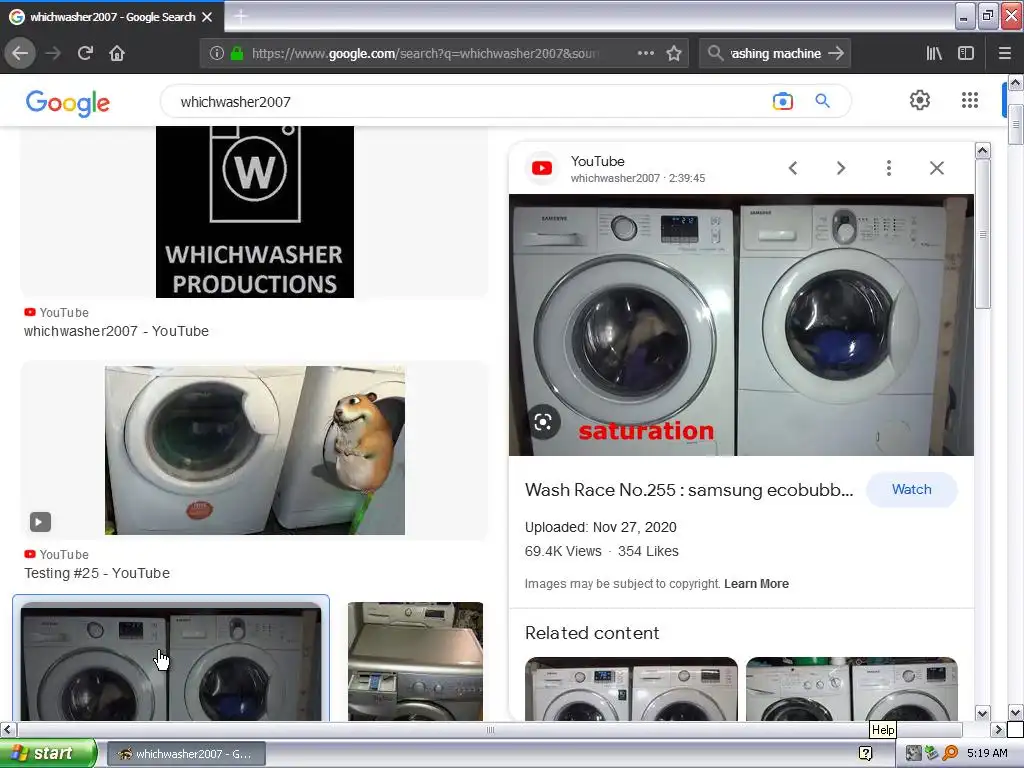Click preview panel scrollbar down arrow
This screenshot has width=1024, height=768.
pos(982,712)
